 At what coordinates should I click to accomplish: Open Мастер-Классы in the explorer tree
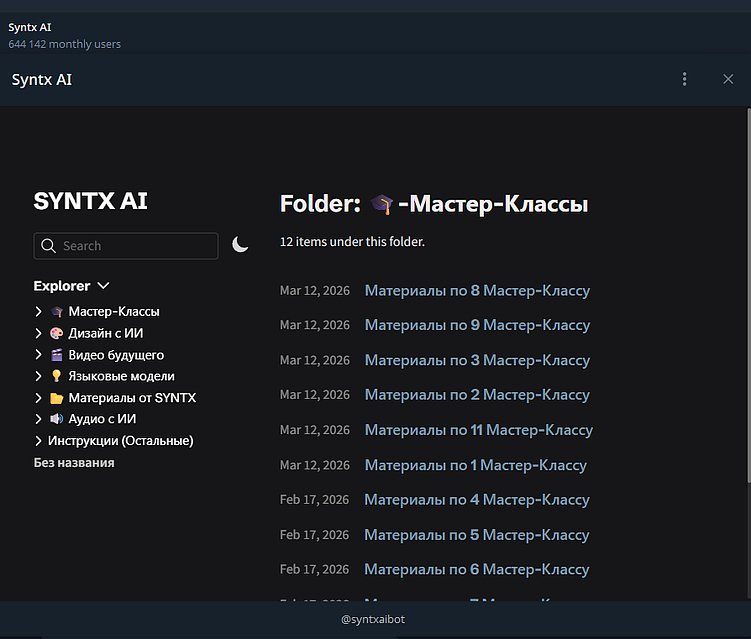114,311
